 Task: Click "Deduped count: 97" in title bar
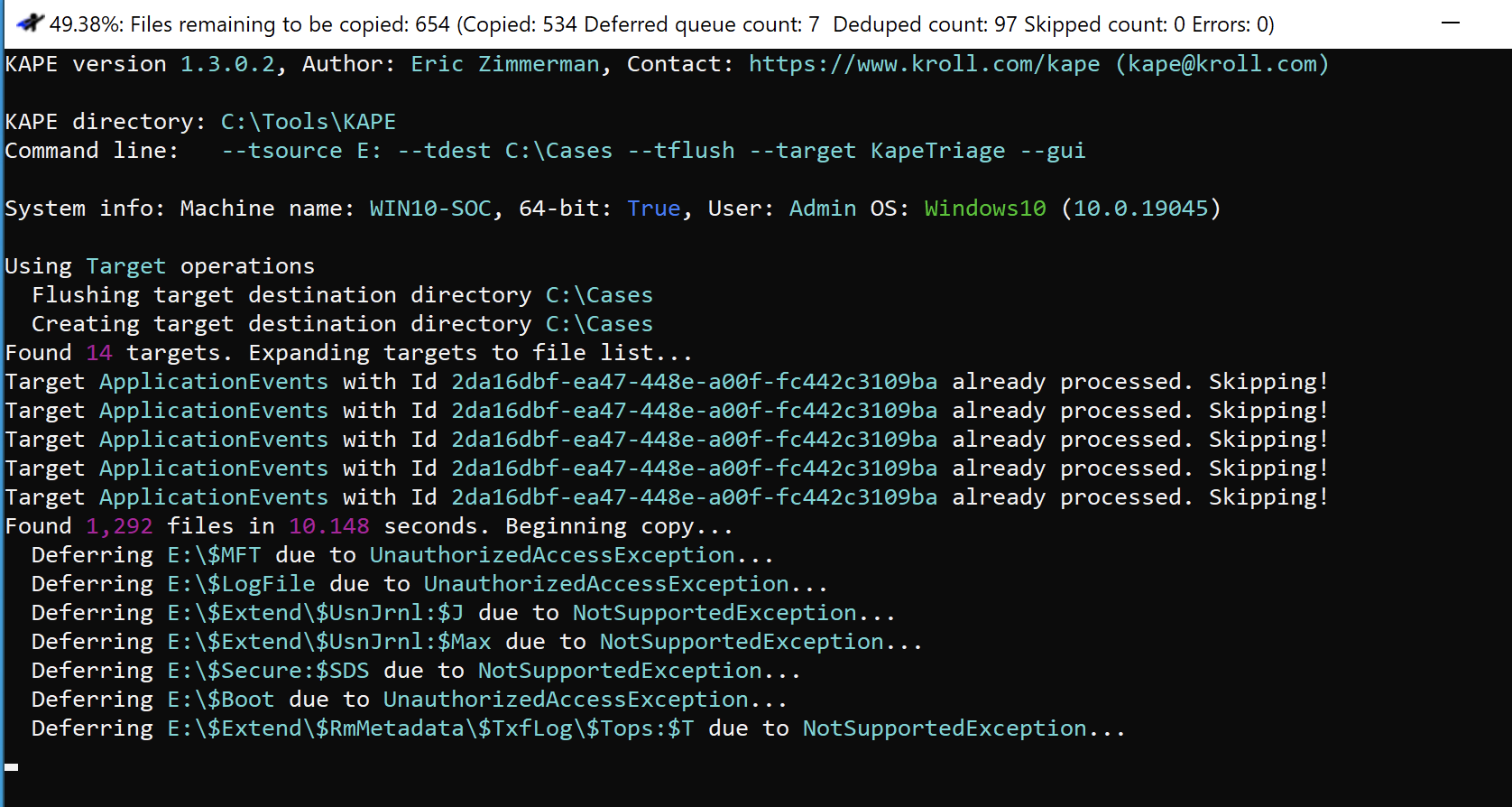point(925,24)
